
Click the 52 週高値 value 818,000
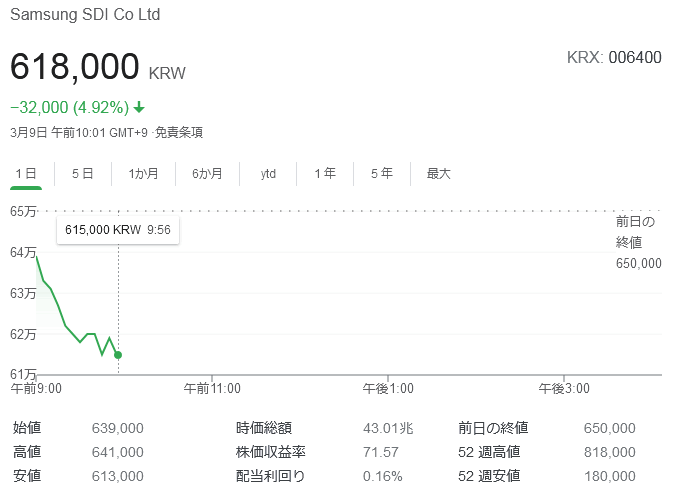pyautogui.click(x=609, y=452)
